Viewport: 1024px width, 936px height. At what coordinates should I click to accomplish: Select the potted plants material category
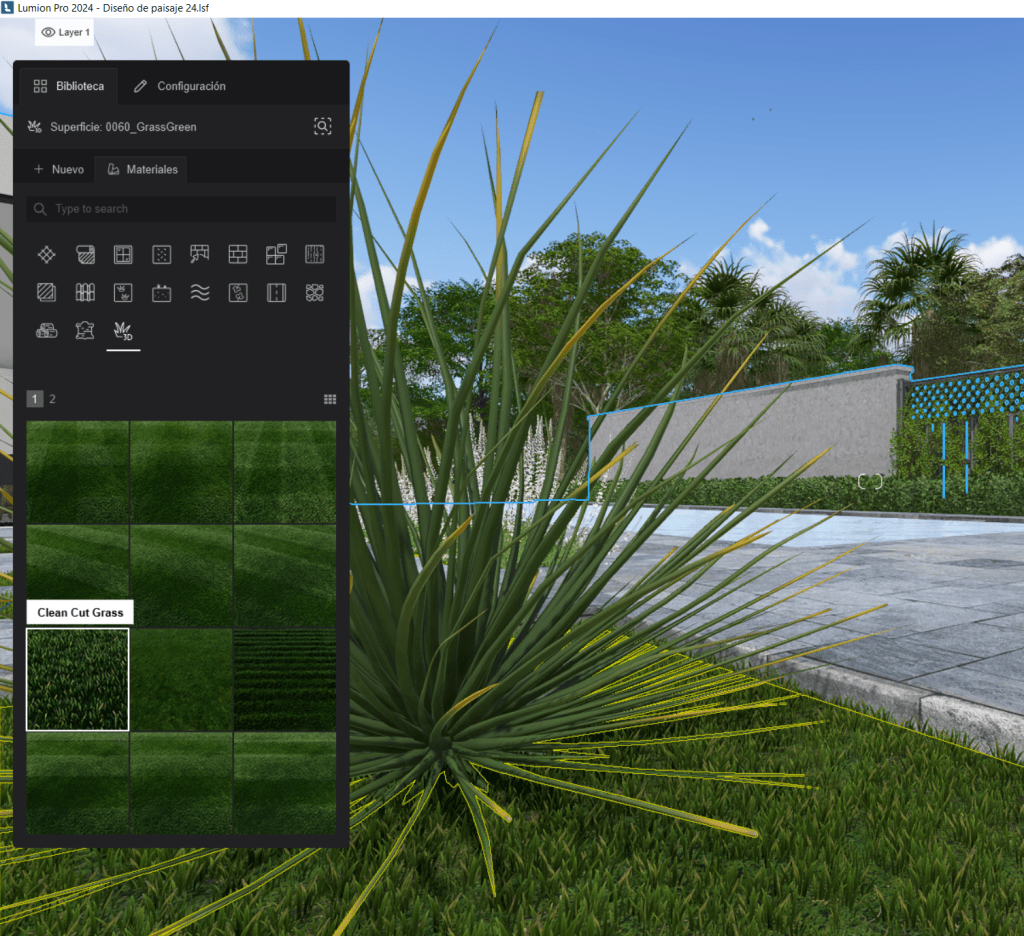123,292
